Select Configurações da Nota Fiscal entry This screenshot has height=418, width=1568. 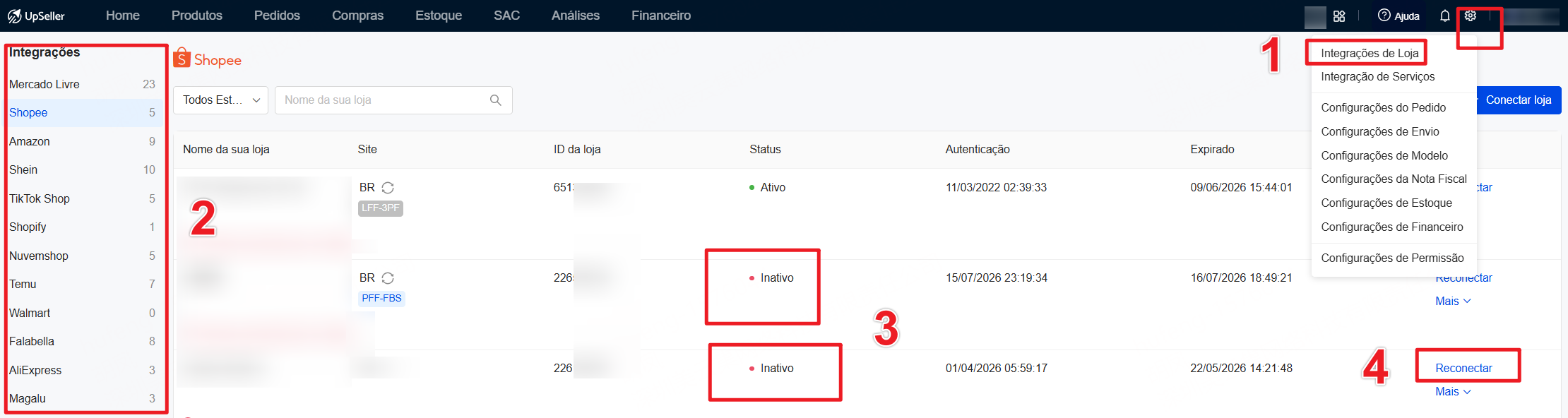pyautogui.click(x=1394, y=179)
